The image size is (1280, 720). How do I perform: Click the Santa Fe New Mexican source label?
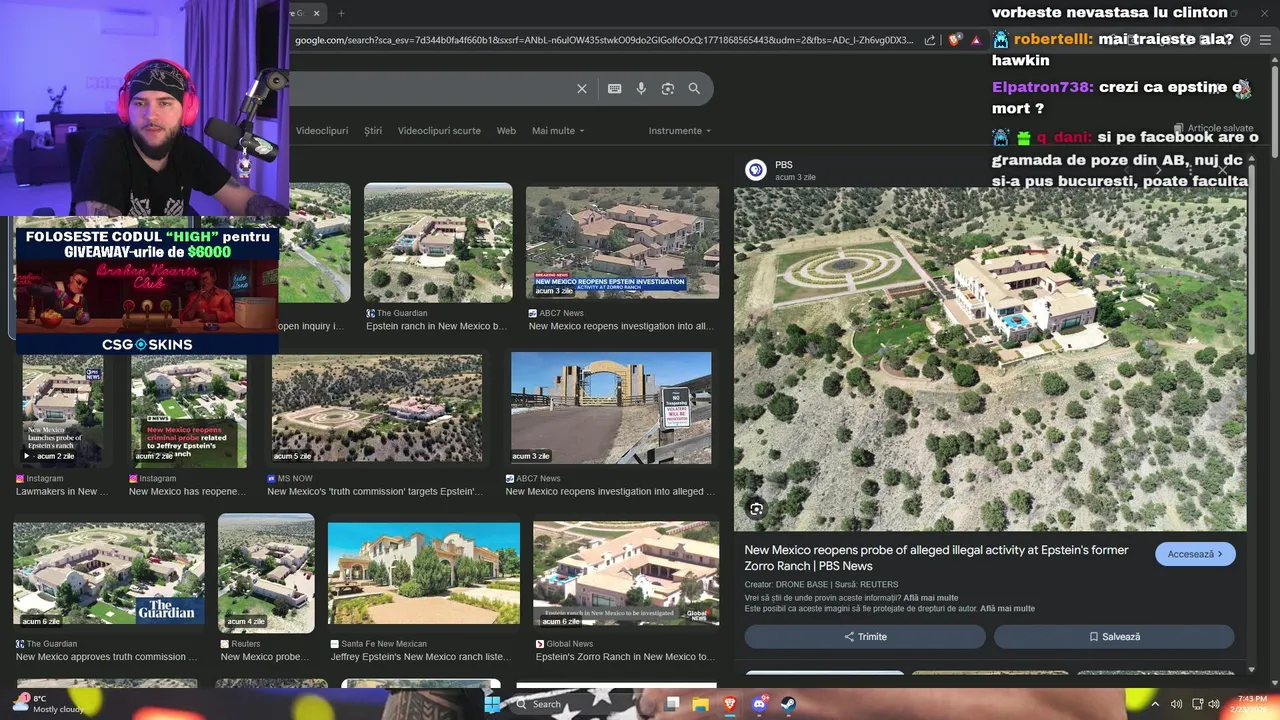click(384, 644)
